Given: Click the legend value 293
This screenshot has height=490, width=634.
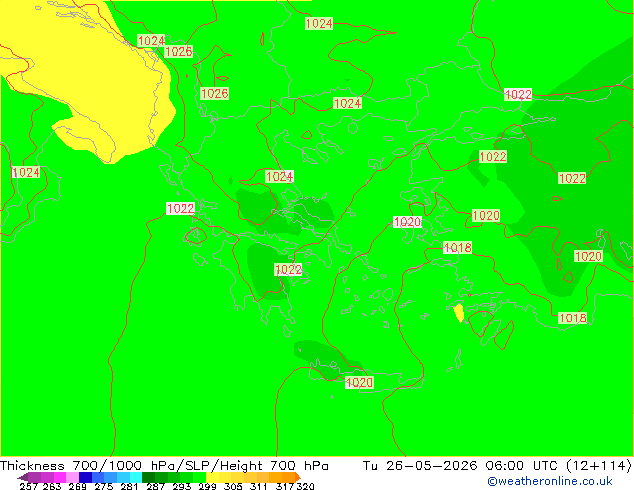Looking at the screenshot, I should point(182,486).
